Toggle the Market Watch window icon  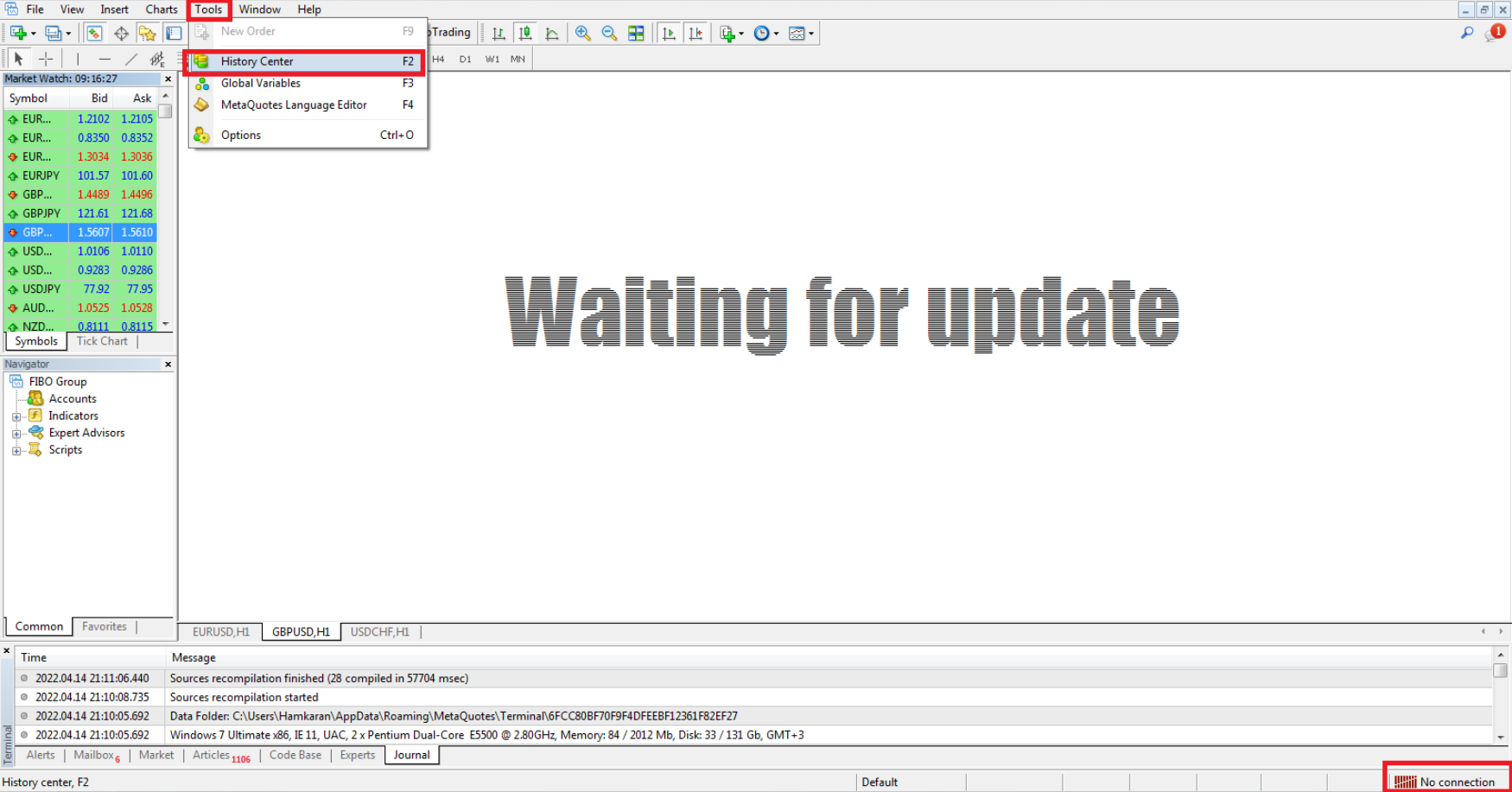(x=94, y=33)
